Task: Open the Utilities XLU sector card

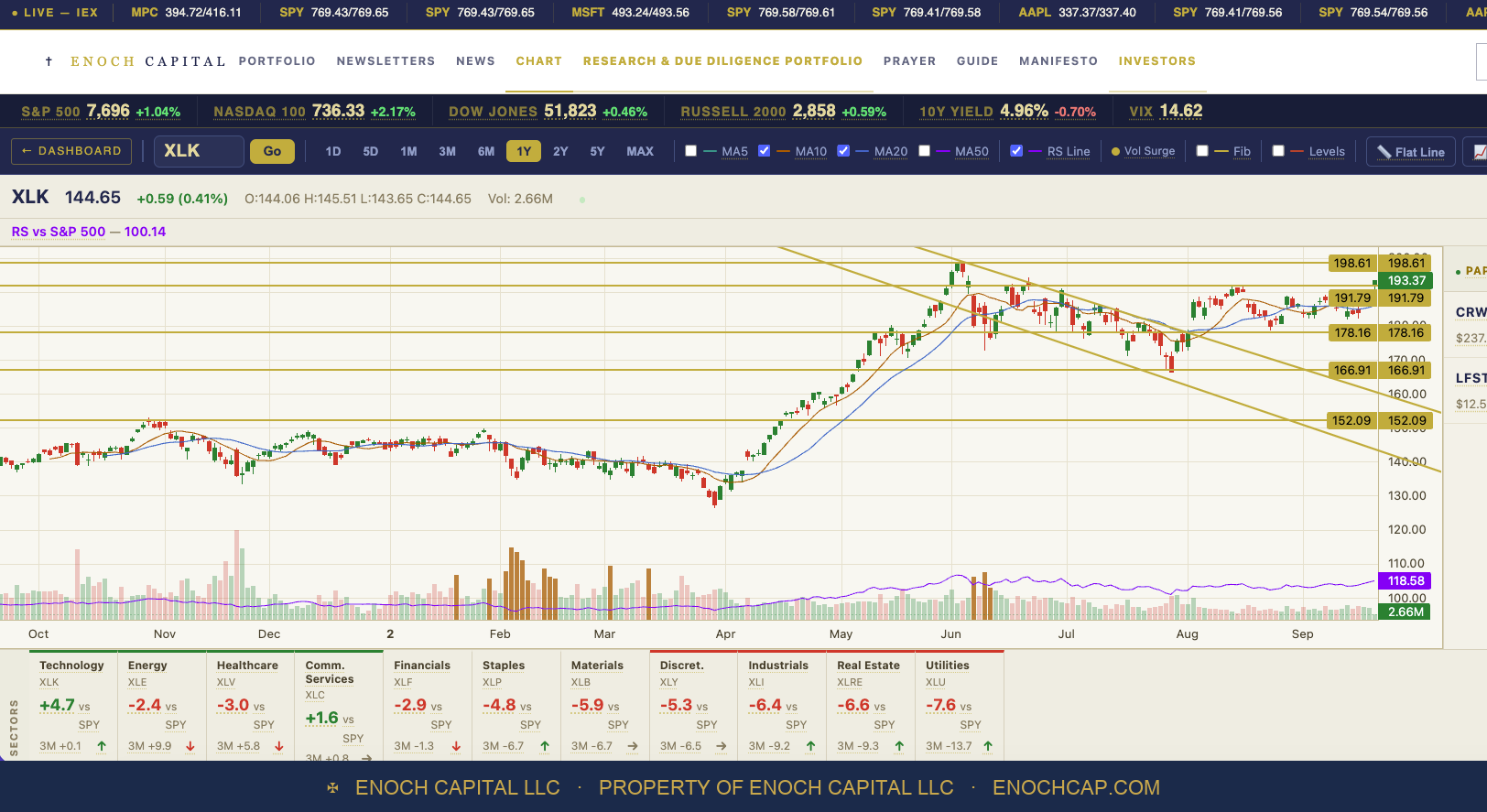Action: [961, 705]
